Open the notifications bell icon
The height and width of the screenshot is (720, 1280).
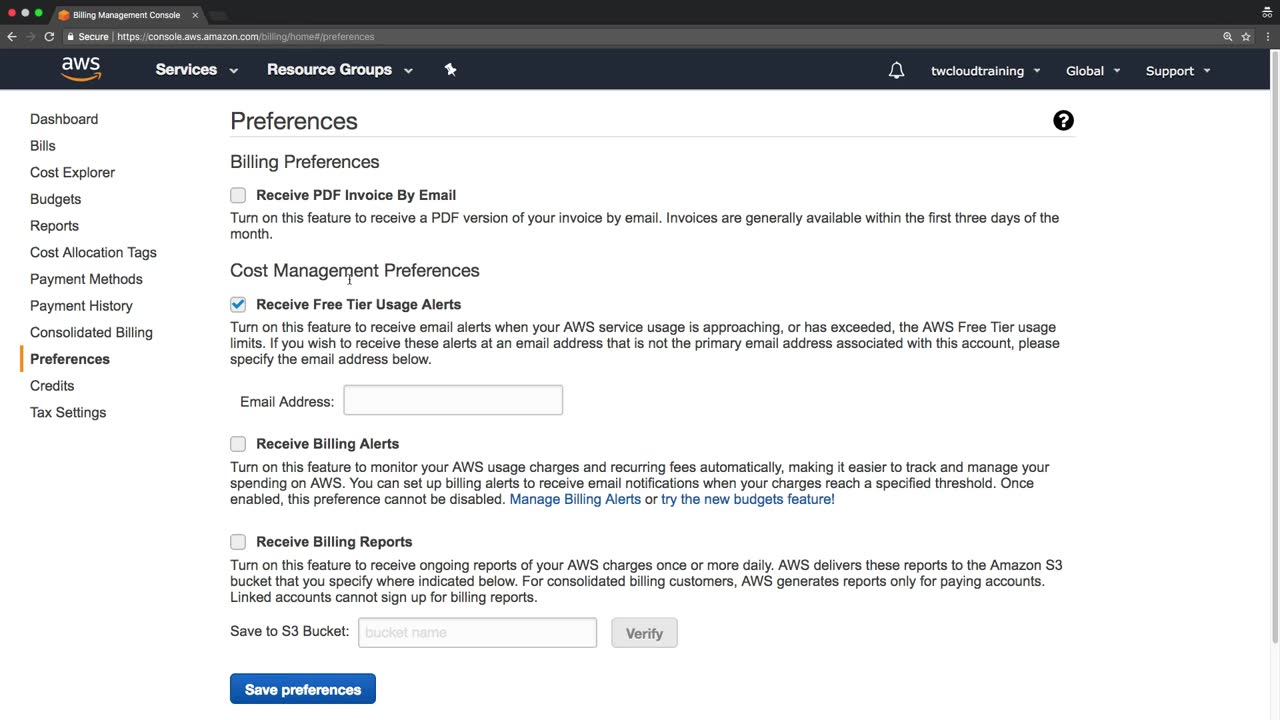pos(896,70)
